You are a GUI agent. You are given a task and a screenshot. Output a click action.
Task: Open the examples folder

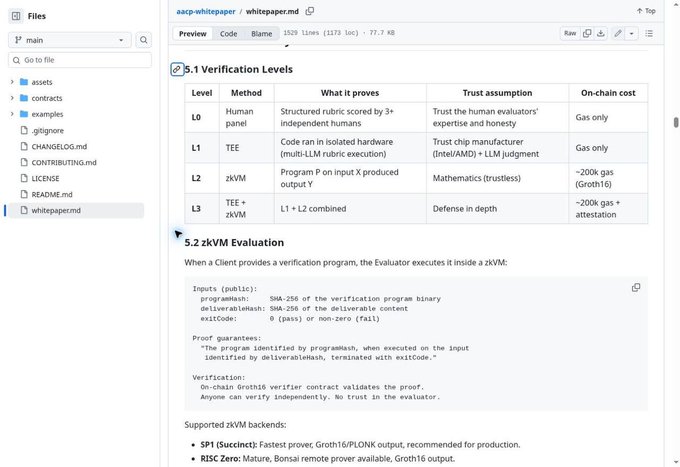(47, 114)
